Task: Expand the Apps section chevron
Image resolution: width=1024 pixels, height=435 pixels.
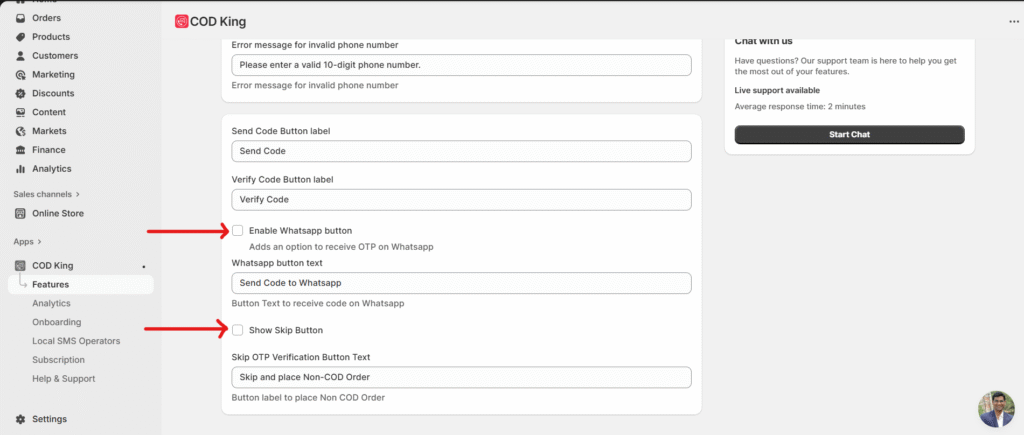Action: [x=40, y=242]
